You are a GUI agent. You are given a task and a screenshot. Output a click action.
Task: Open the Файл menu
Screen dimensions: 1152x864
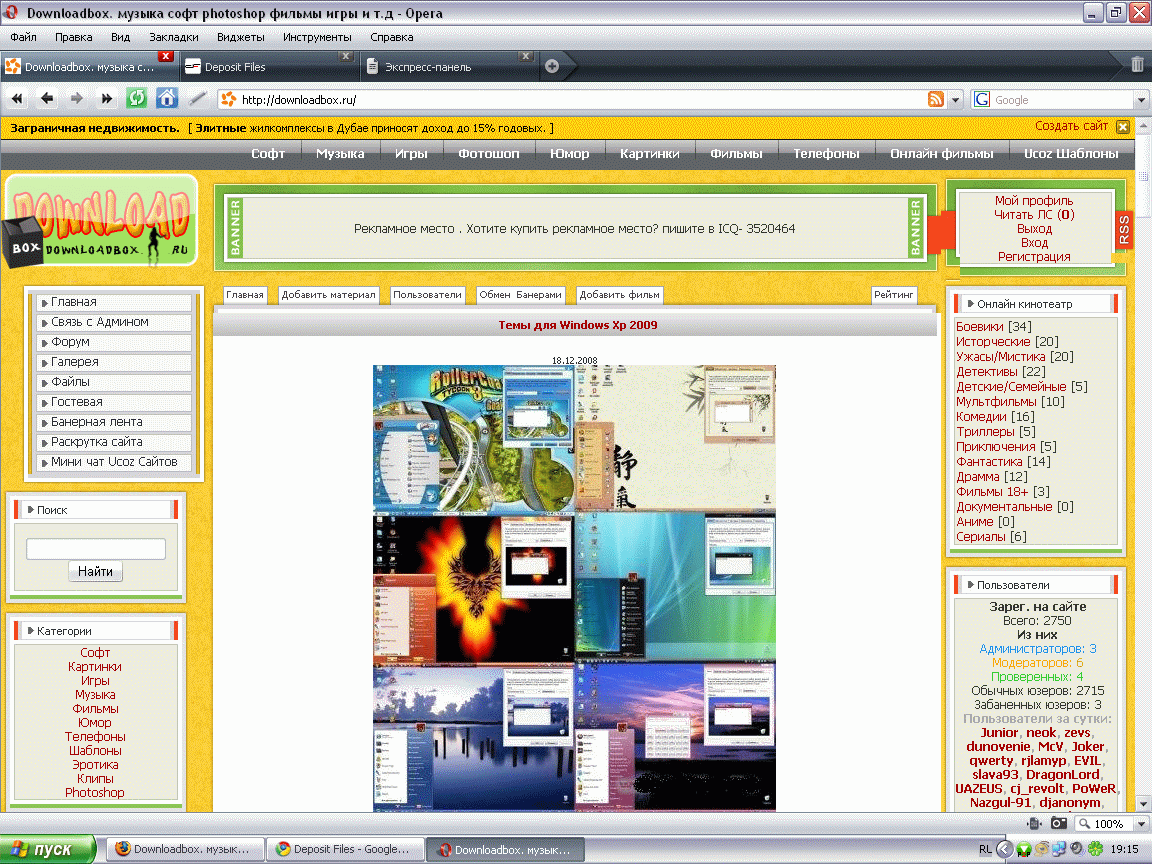24,37
